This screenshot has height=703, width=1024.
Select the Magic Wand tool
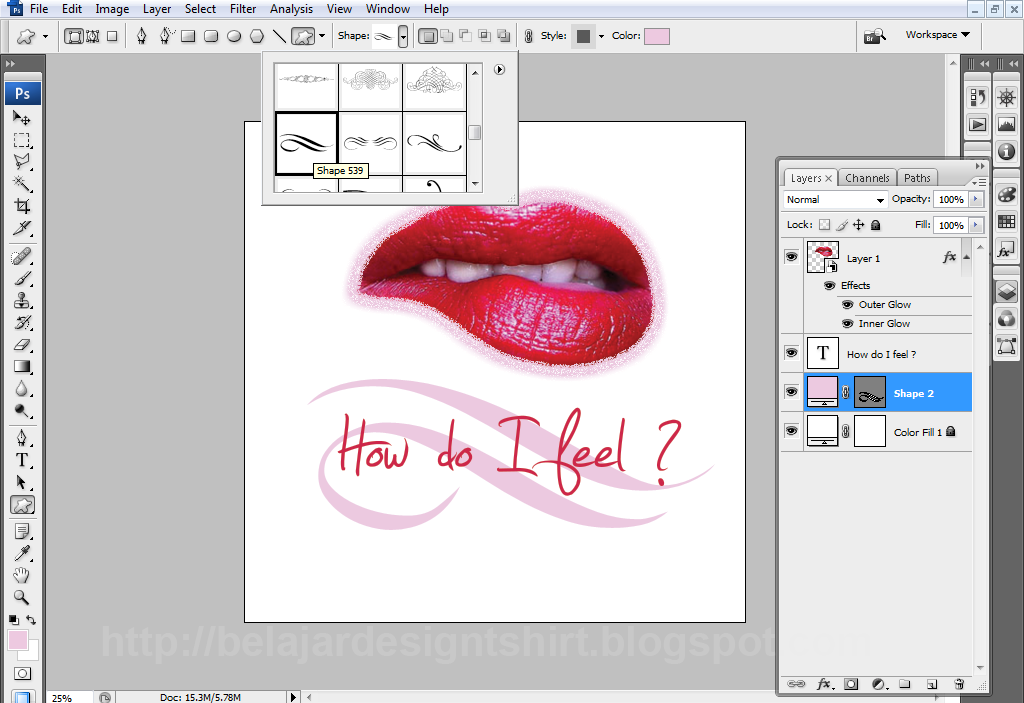click(x=22, y=184)
